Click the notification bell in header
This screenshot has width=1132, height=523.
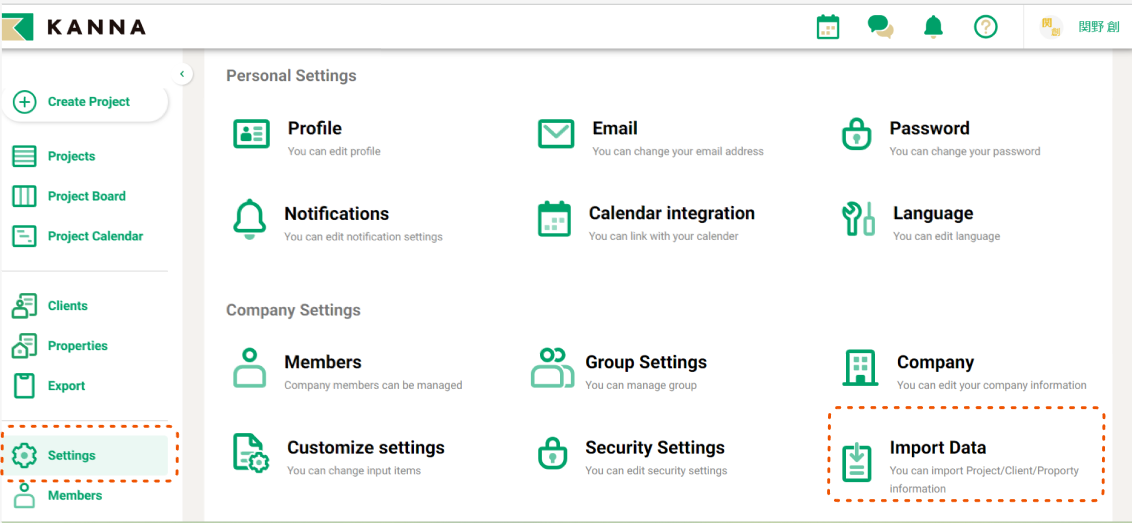coord(933,27)
